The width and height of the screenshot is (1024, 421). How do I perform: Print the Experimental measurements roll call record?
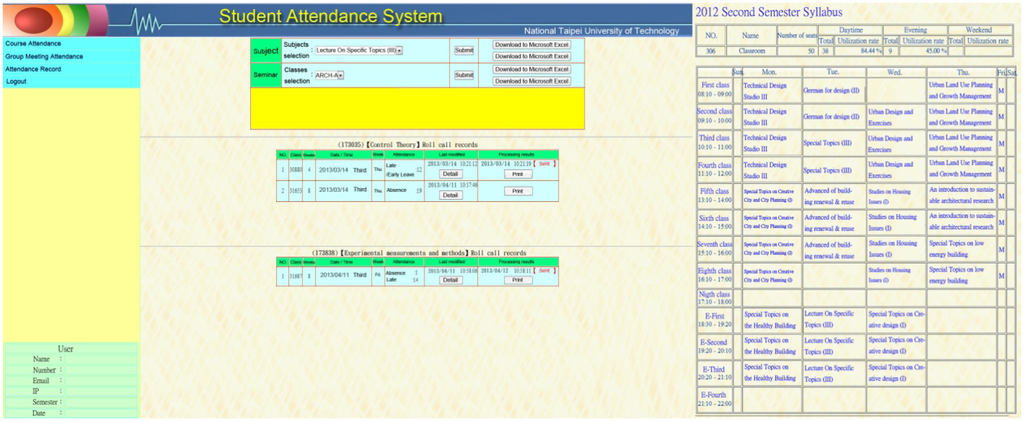(517, 280)
